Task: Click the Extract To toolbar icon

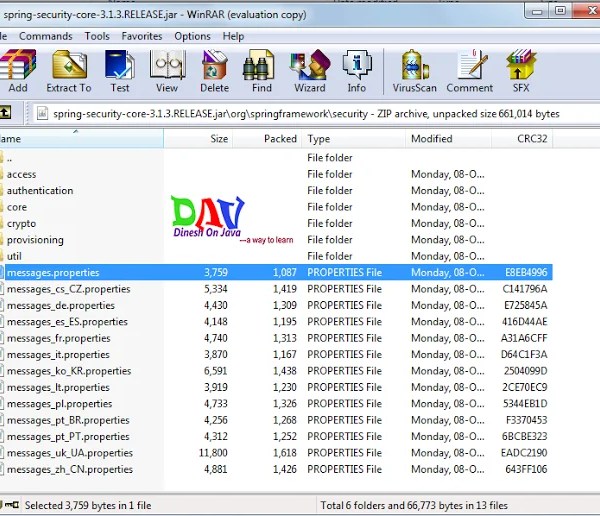Action: click(x=69, y=71)
